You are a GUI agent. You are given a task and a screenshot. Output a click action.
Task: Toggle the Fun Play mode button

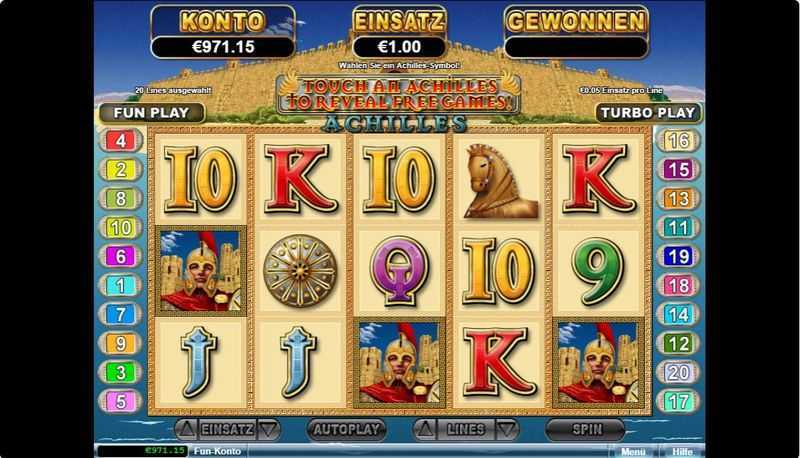click(152, 113)
